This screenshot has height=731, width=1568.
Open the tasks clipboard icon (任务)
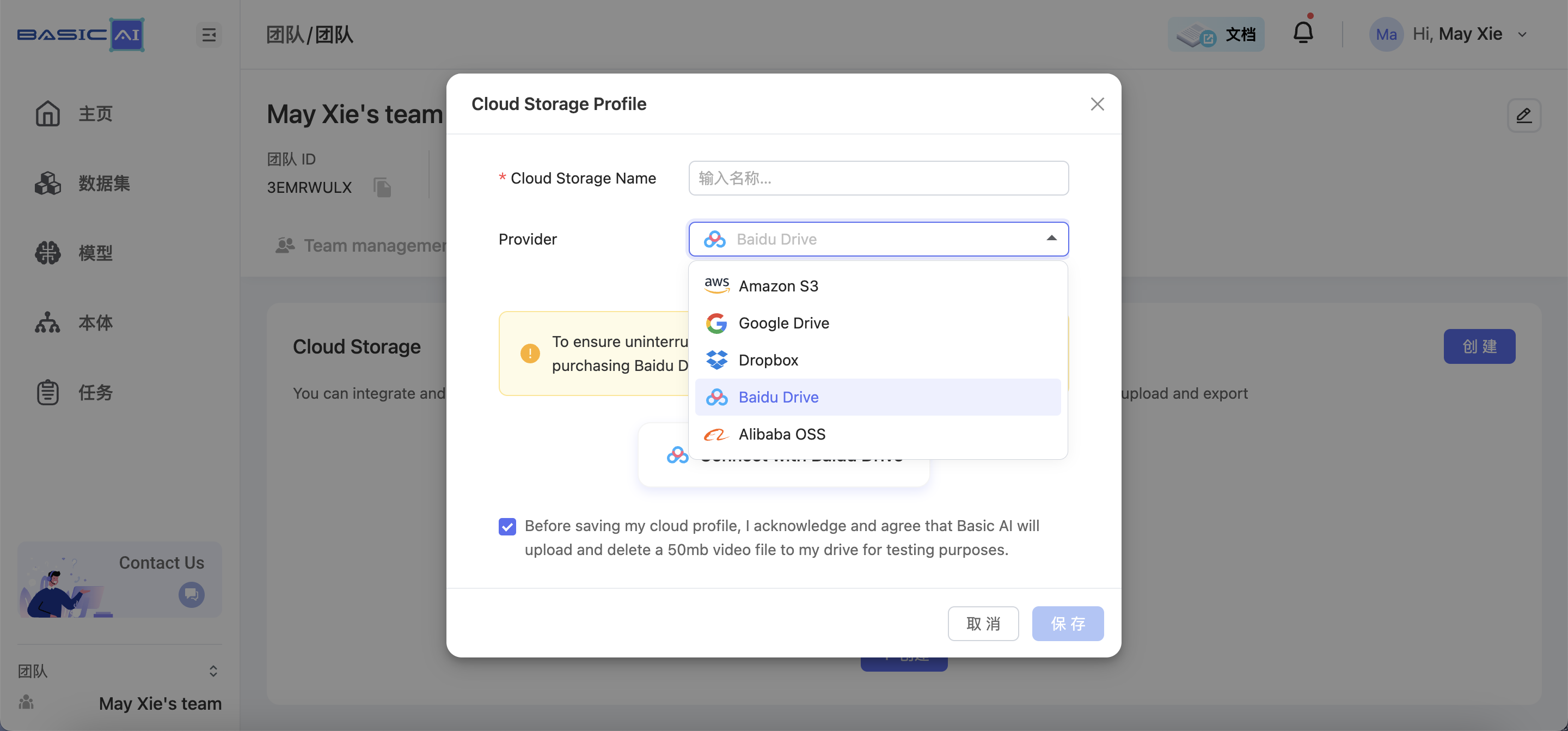47,392
